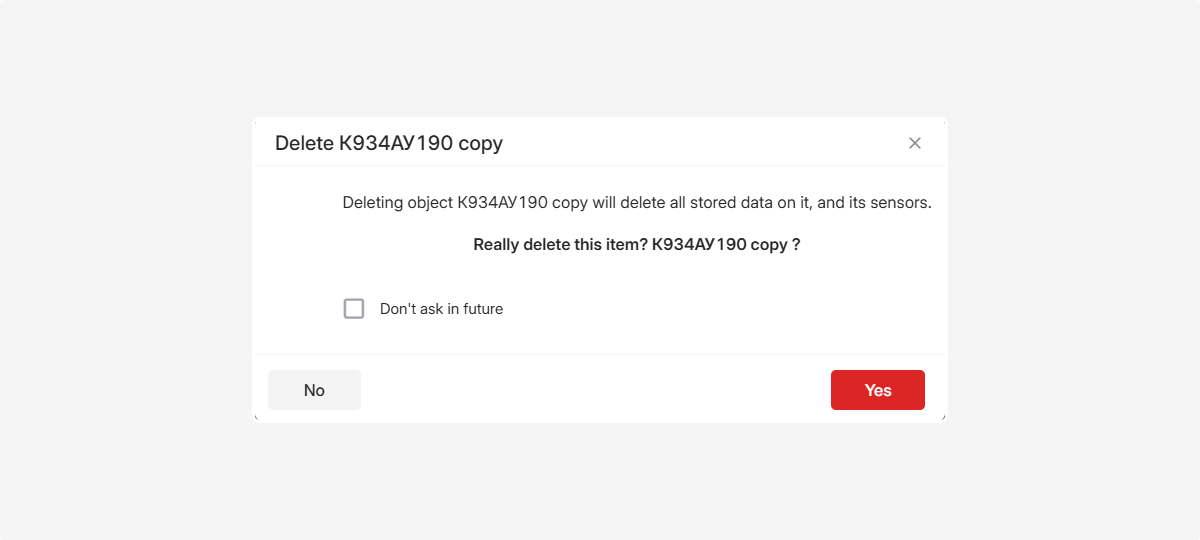Image resolution: width=1200 pixels, height=540 pixels.
Task: Click the word "sensors" in the warning text
Action: pyautogui.click(x=898, y=203)
